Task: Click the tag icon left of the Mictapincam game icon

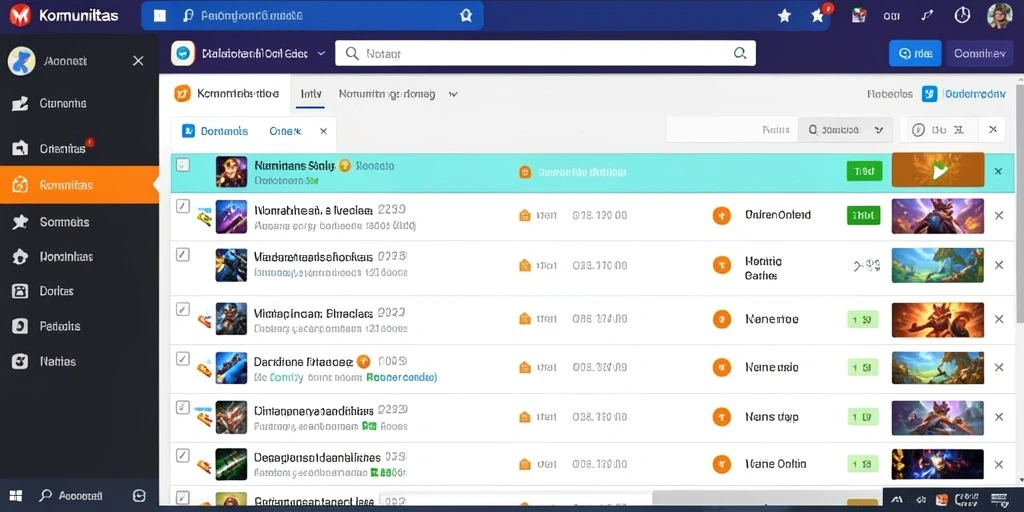Action: coord(204,320)
